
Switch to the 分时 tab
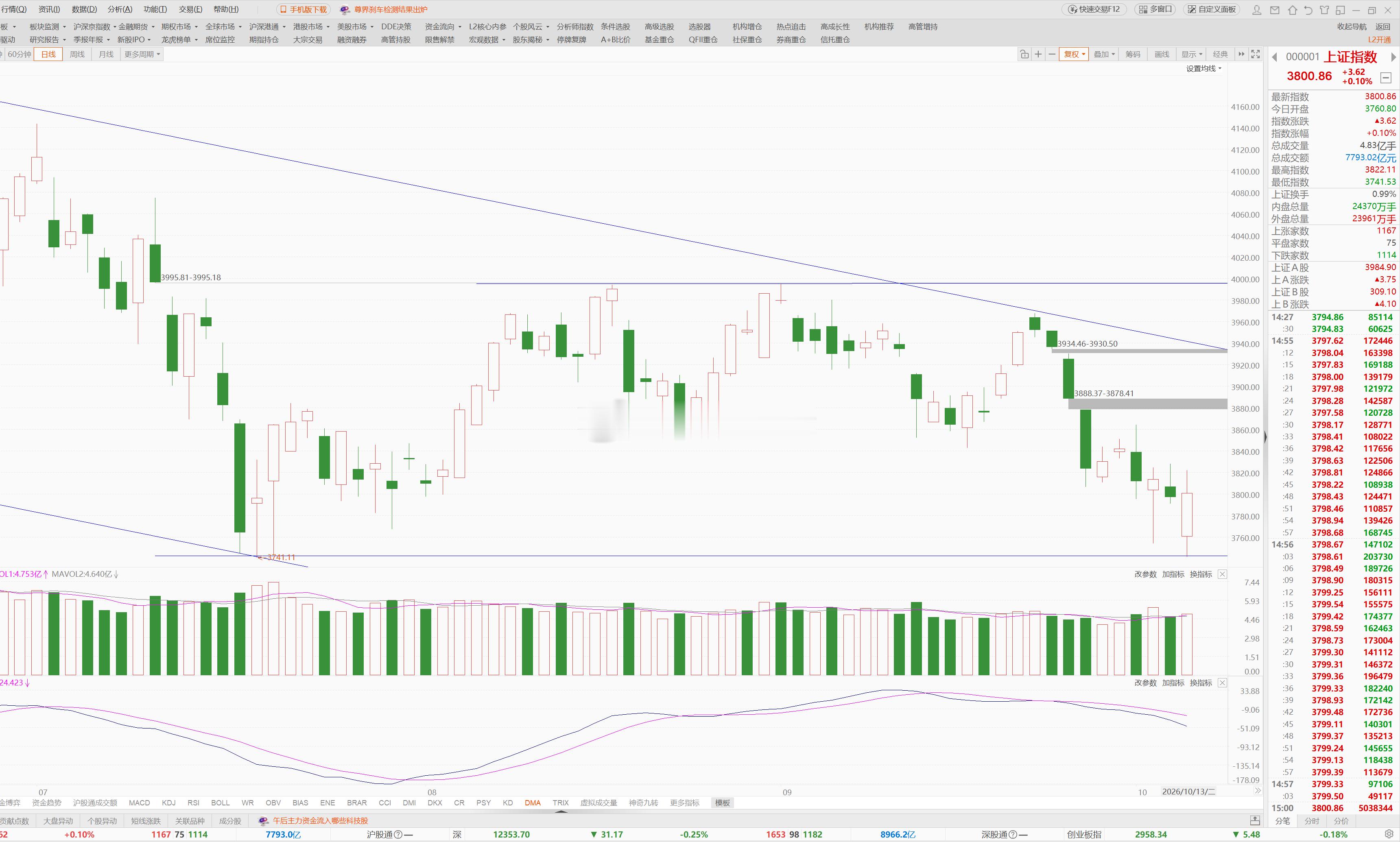coord(1312,821)
